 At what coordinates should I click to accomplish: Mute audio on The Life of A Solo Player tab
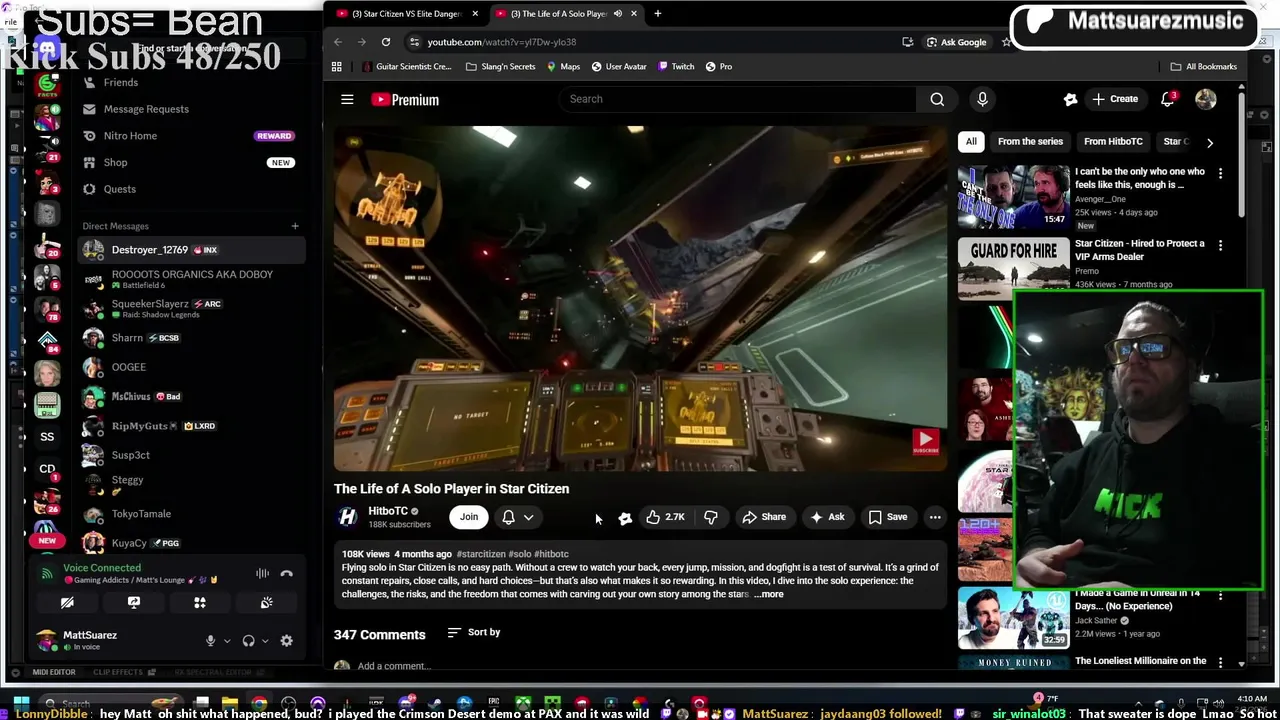click(x=617, y=14)
